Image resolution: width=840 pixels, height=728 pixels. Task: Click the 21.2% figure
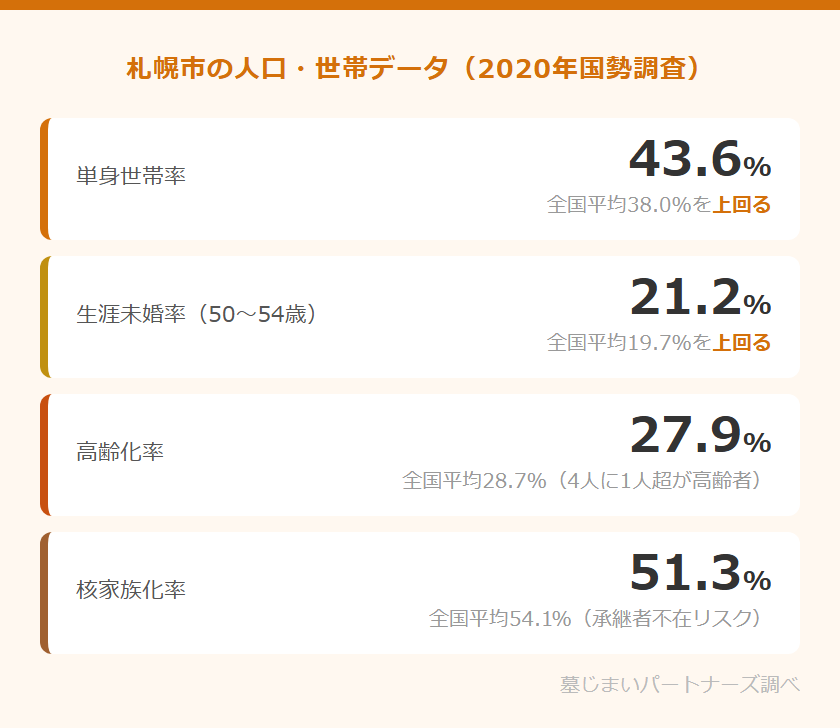pos(699,297)
